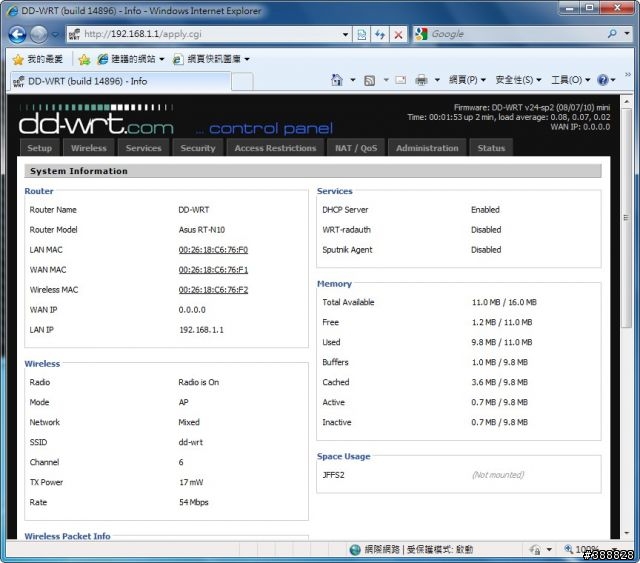The image size is (640, 563).
Task: Click into the Google search box
Action: tap(516, 34)
